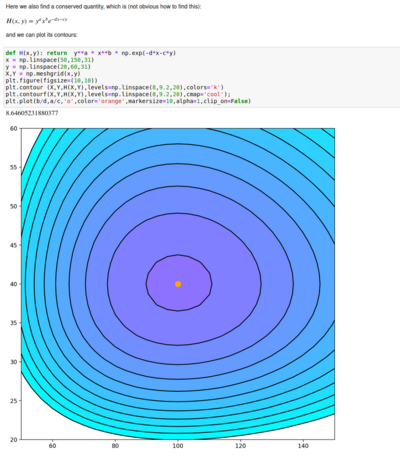Click the x-axis tick label 80
The width and height of the screenshot is (400, 456).
[x=115, y=446]
